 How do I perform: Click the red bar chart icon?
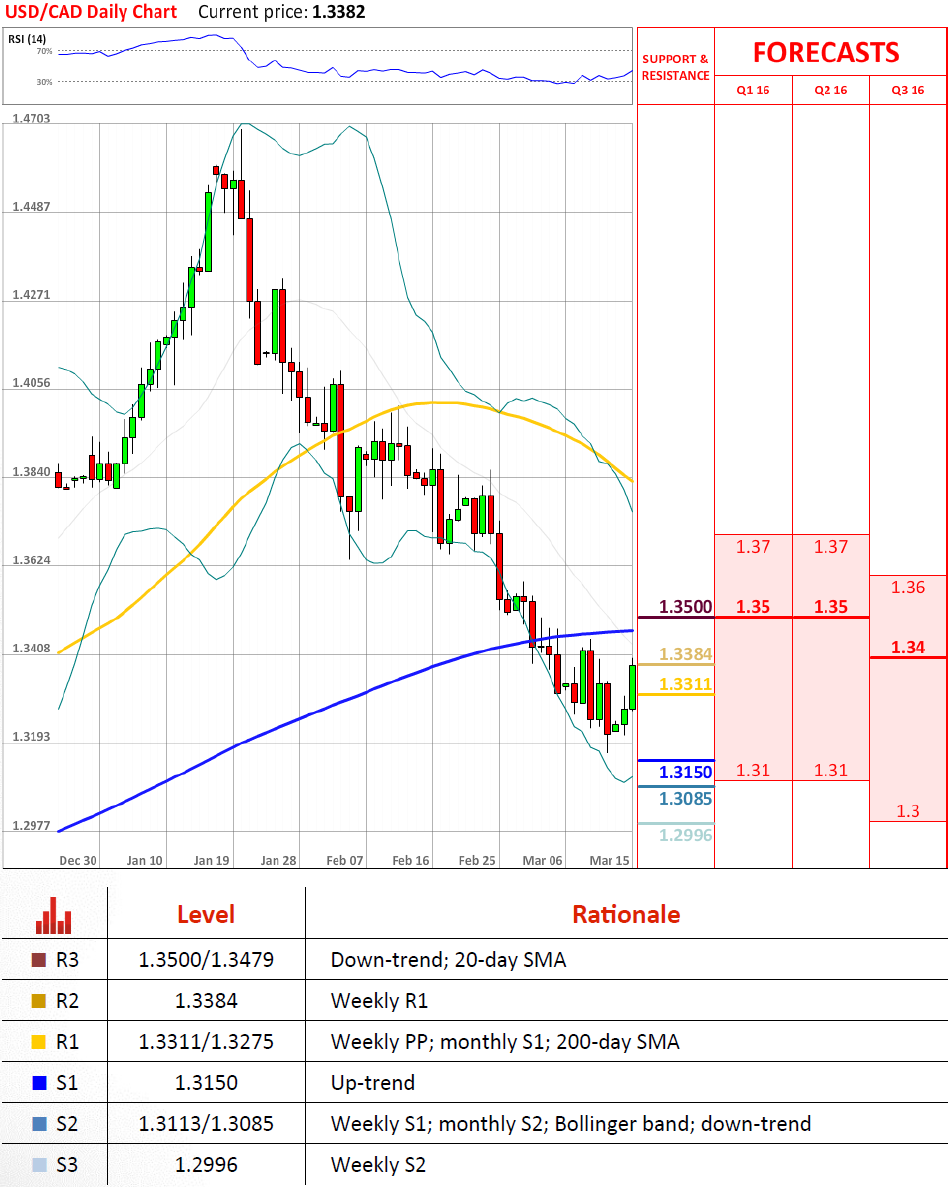53,915
